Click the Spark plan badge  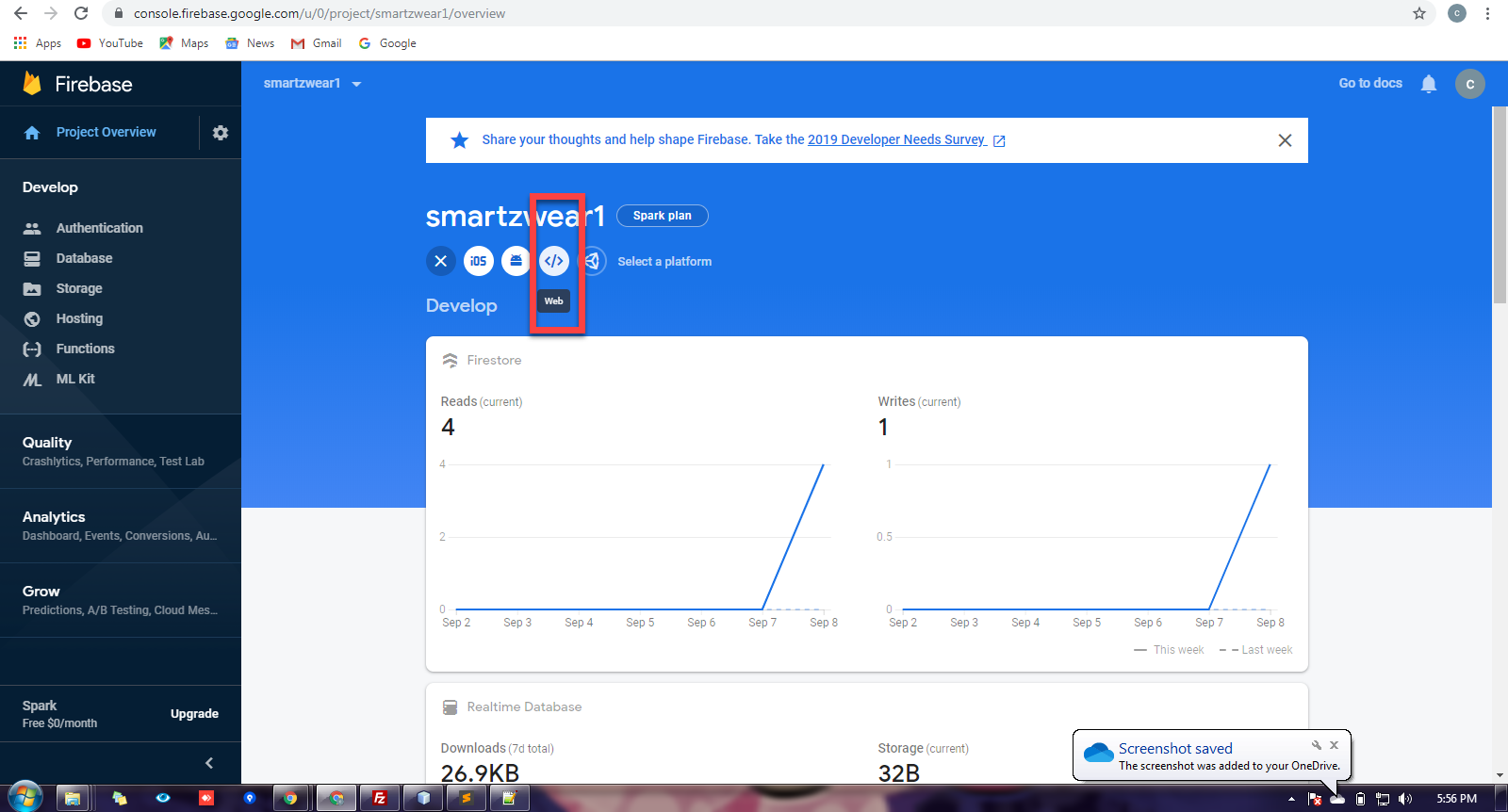point(662,216)
